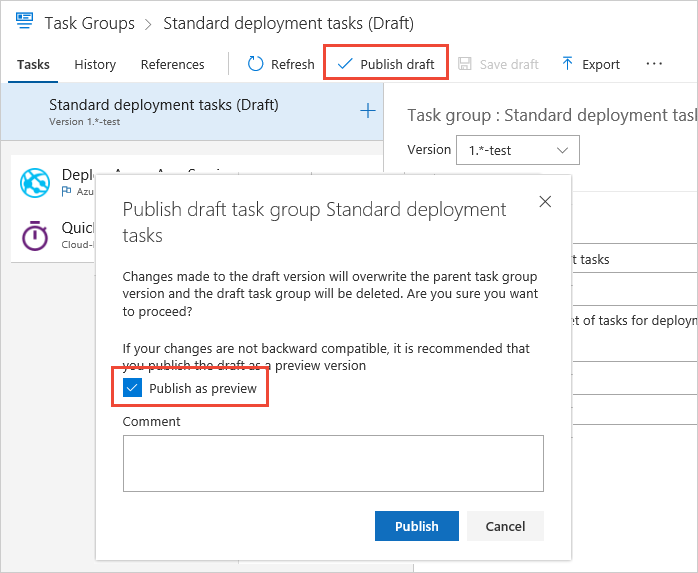Open the more options ellipsis menu
Image resolution: width=698 pixels, height=573 pixels.
pyautogui.click(x=654, y=64)
